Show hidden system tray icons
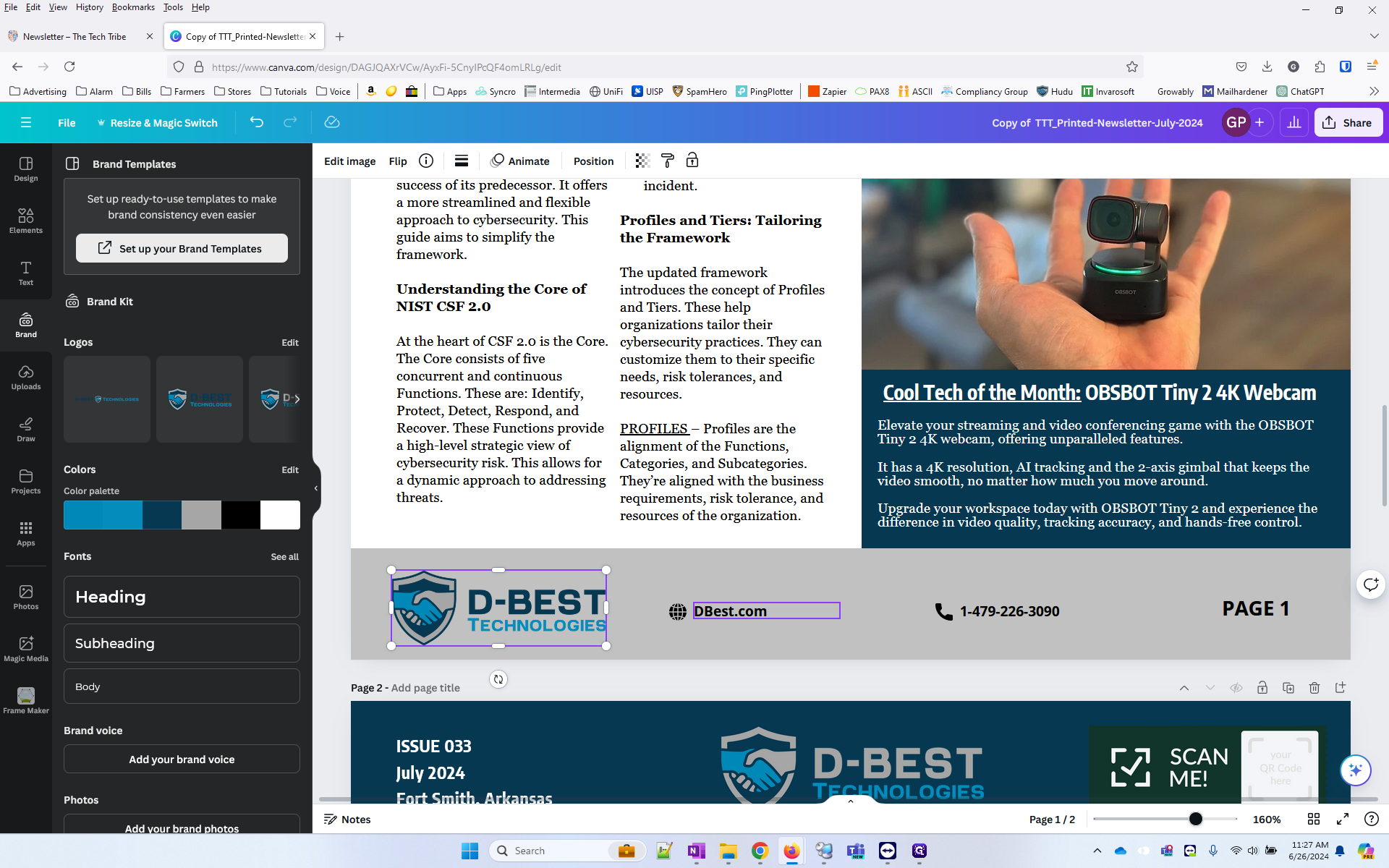 [1097, 851]
